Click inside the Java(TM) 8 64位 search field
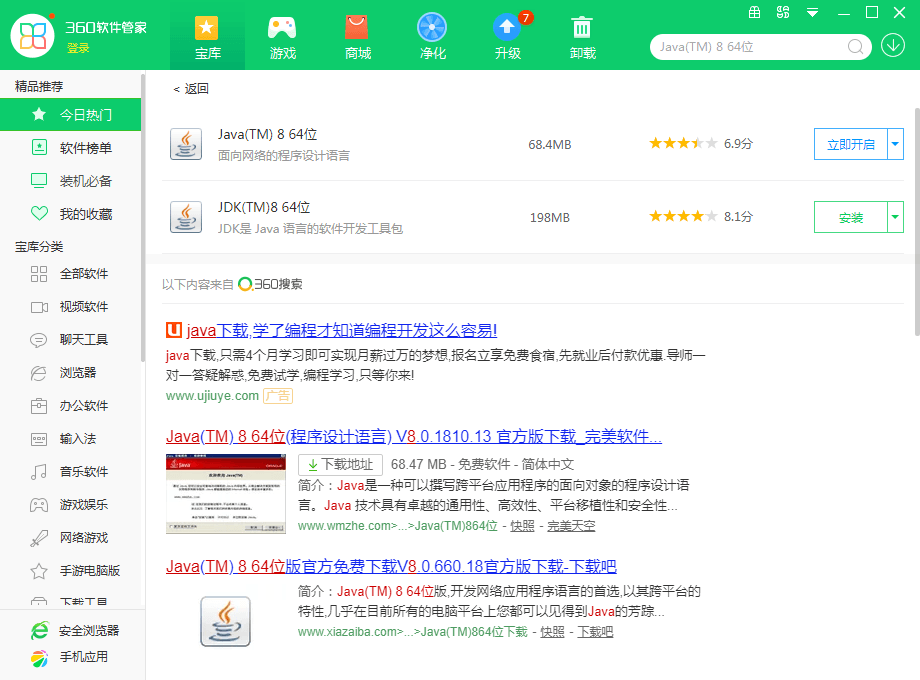Viewport: 920px width, 680px height. pyautogui.click(x=750, y=46)
